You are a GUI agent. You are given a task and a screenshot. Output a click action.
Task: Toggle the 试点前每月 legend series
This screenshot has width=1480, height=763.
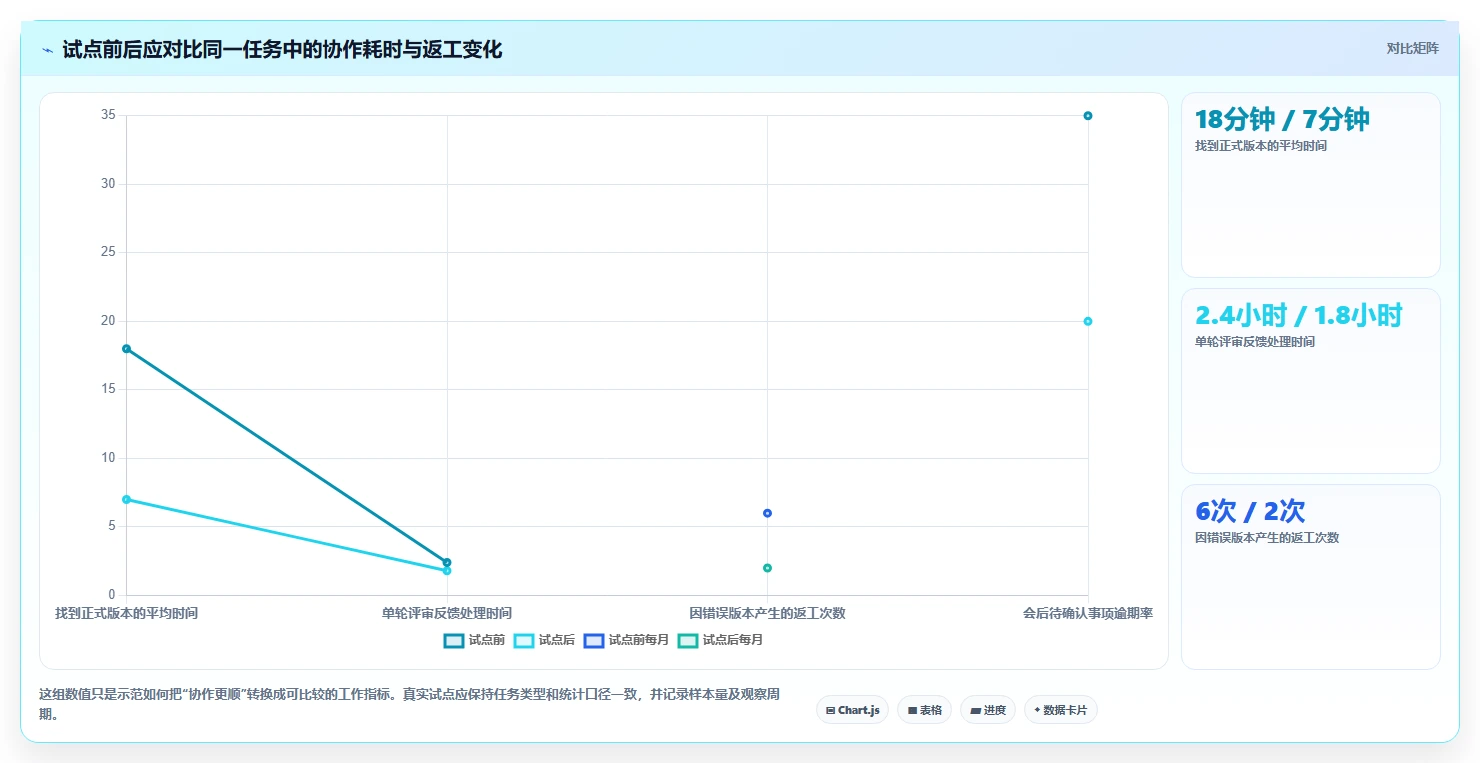coord(627,640)
